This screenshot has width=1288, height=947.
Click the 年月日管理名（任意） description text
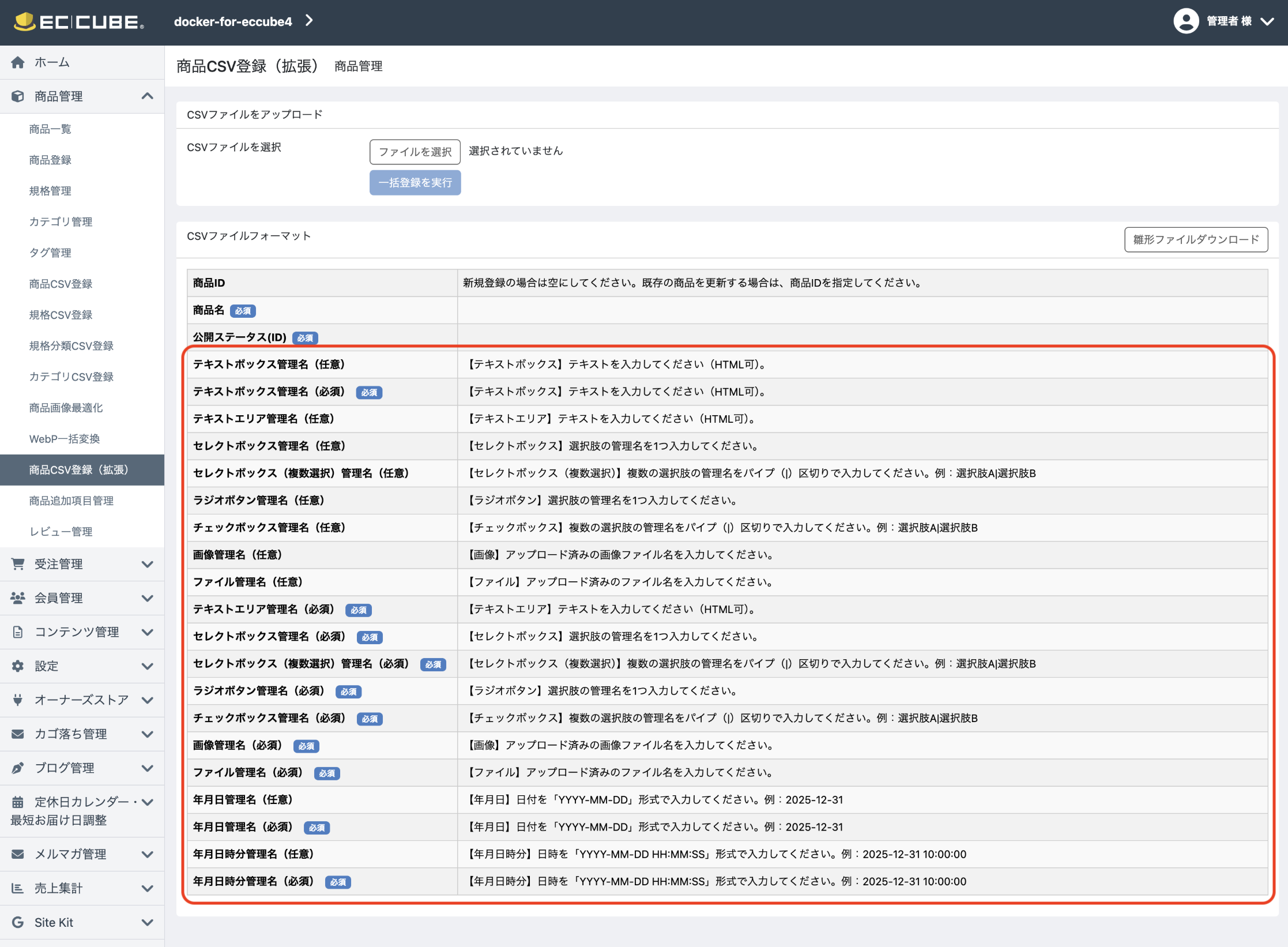point(653,800)
